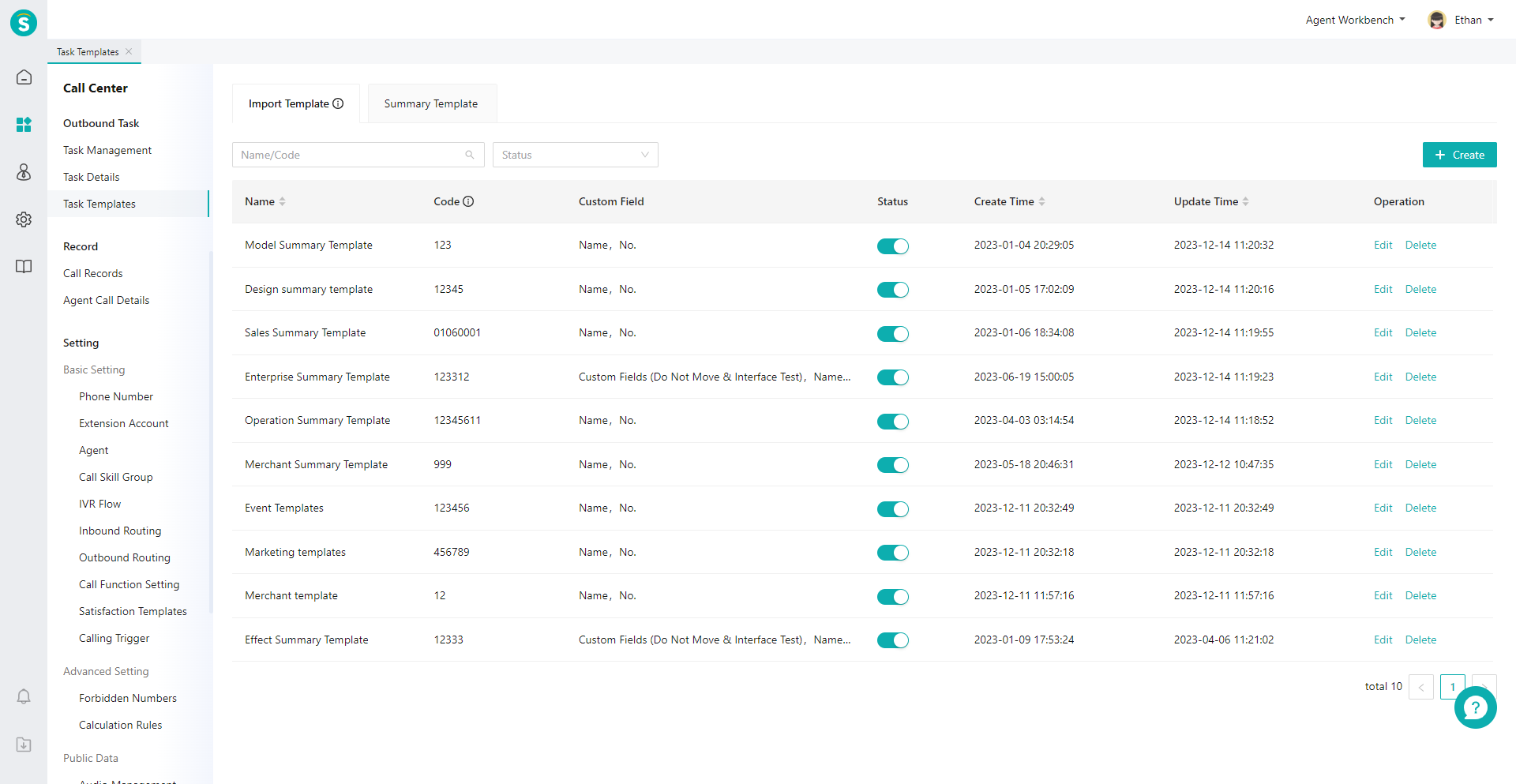Screen dimensions: 1516x784
Task: Open the Ethan user menu arrow
Action: point(1491,20)
